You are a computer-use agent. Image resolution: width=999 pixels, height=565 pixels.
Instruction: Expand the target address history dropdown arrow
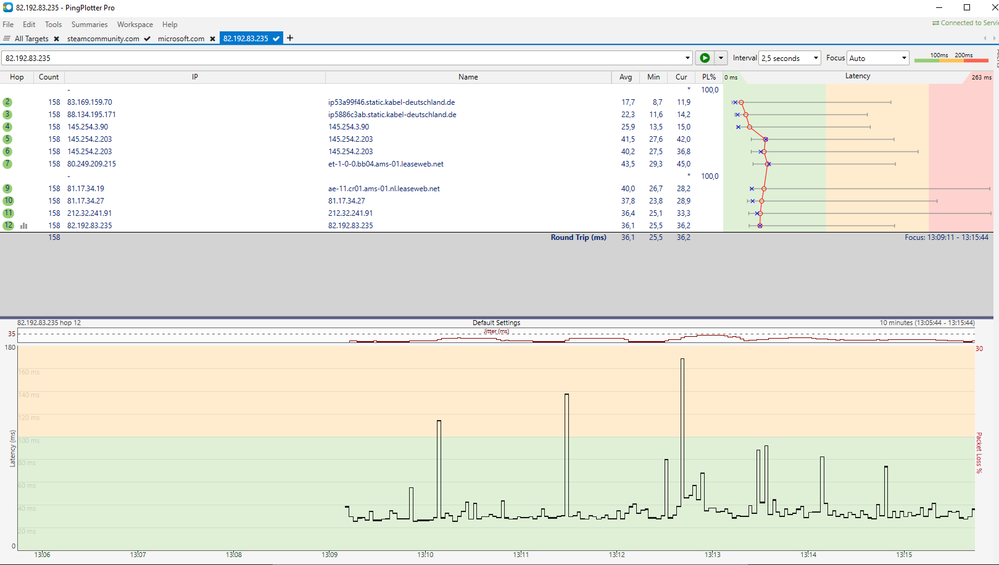(687, 58)
